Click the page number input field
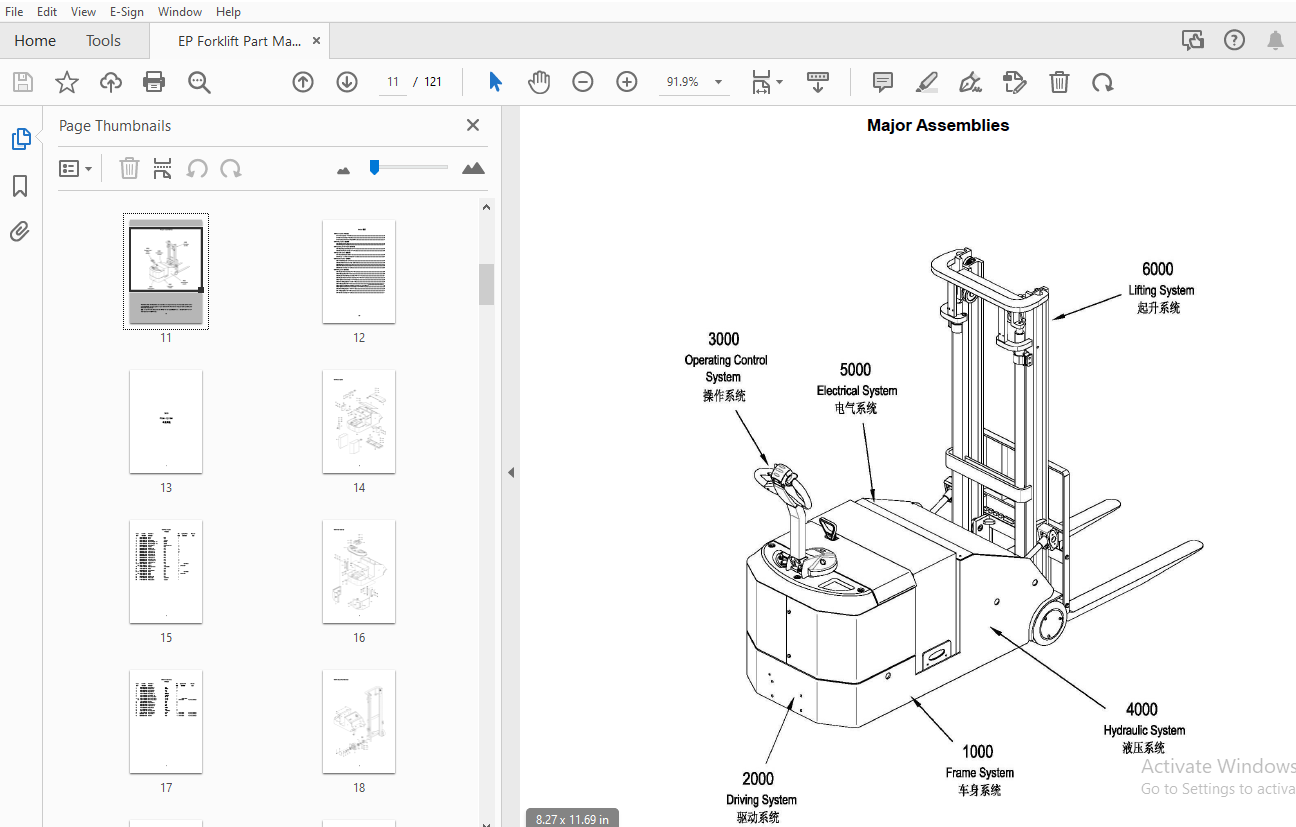The width and height of the screenshot is (1296, 827). [393, 82]
